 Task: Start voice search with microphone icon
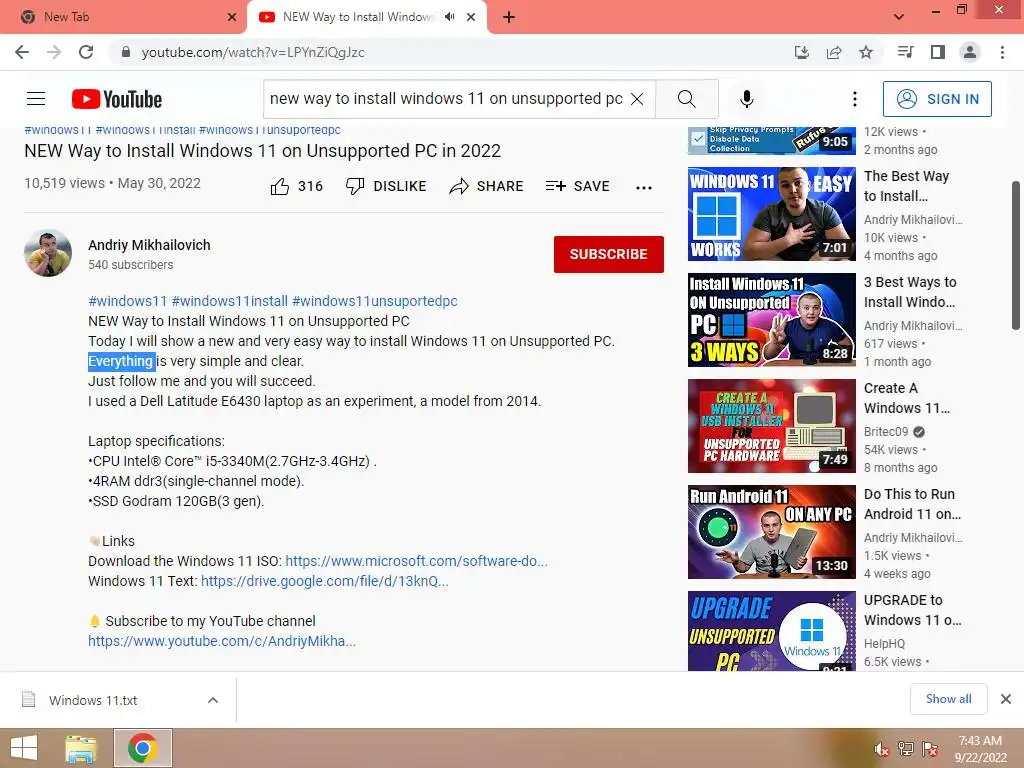pos(746,99)
